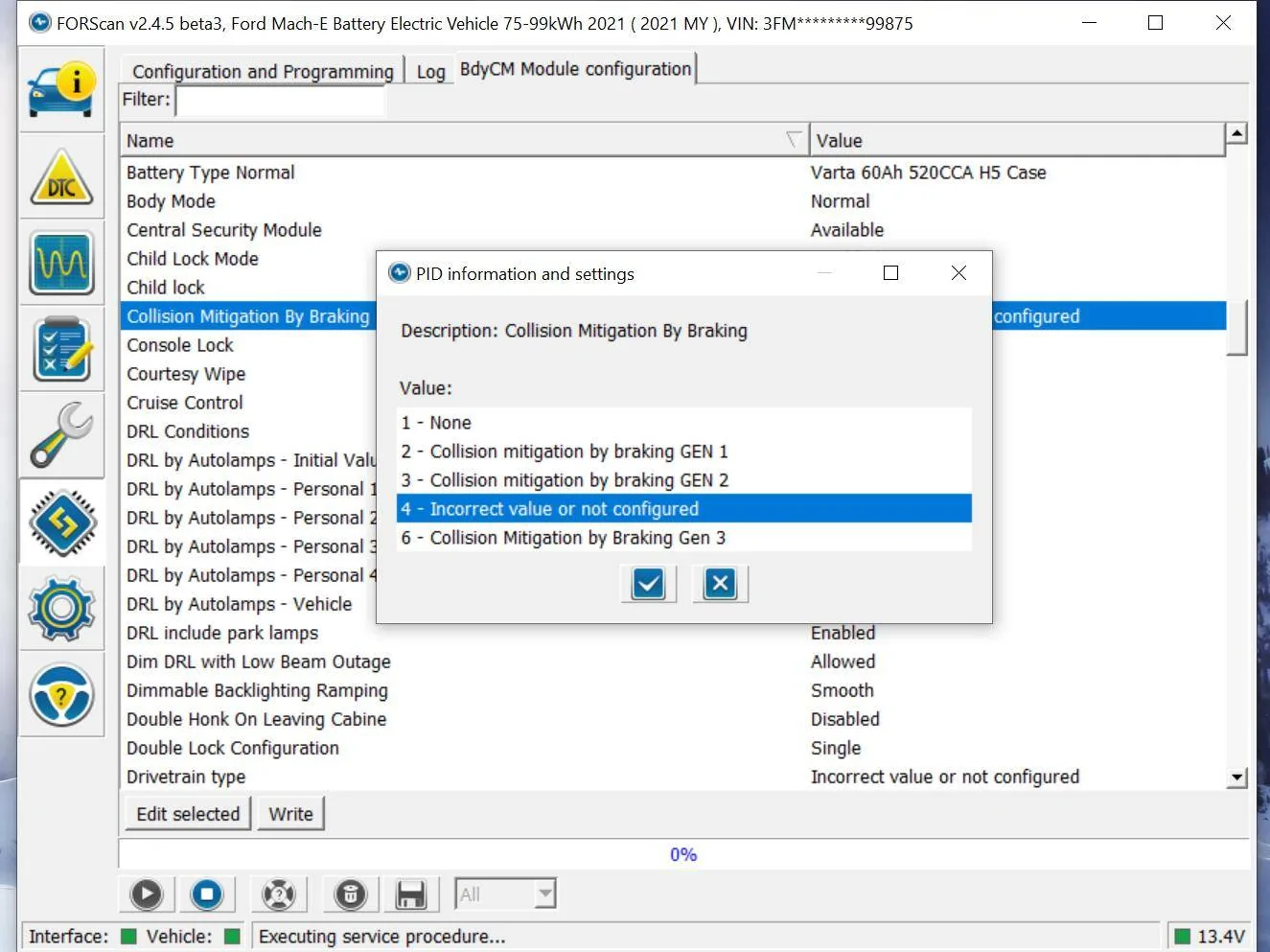Image resolution: width=1270 pixels, height=952 pixels.
Task: Close the PID information and settings dialog
Action: (x=958, y=273)
